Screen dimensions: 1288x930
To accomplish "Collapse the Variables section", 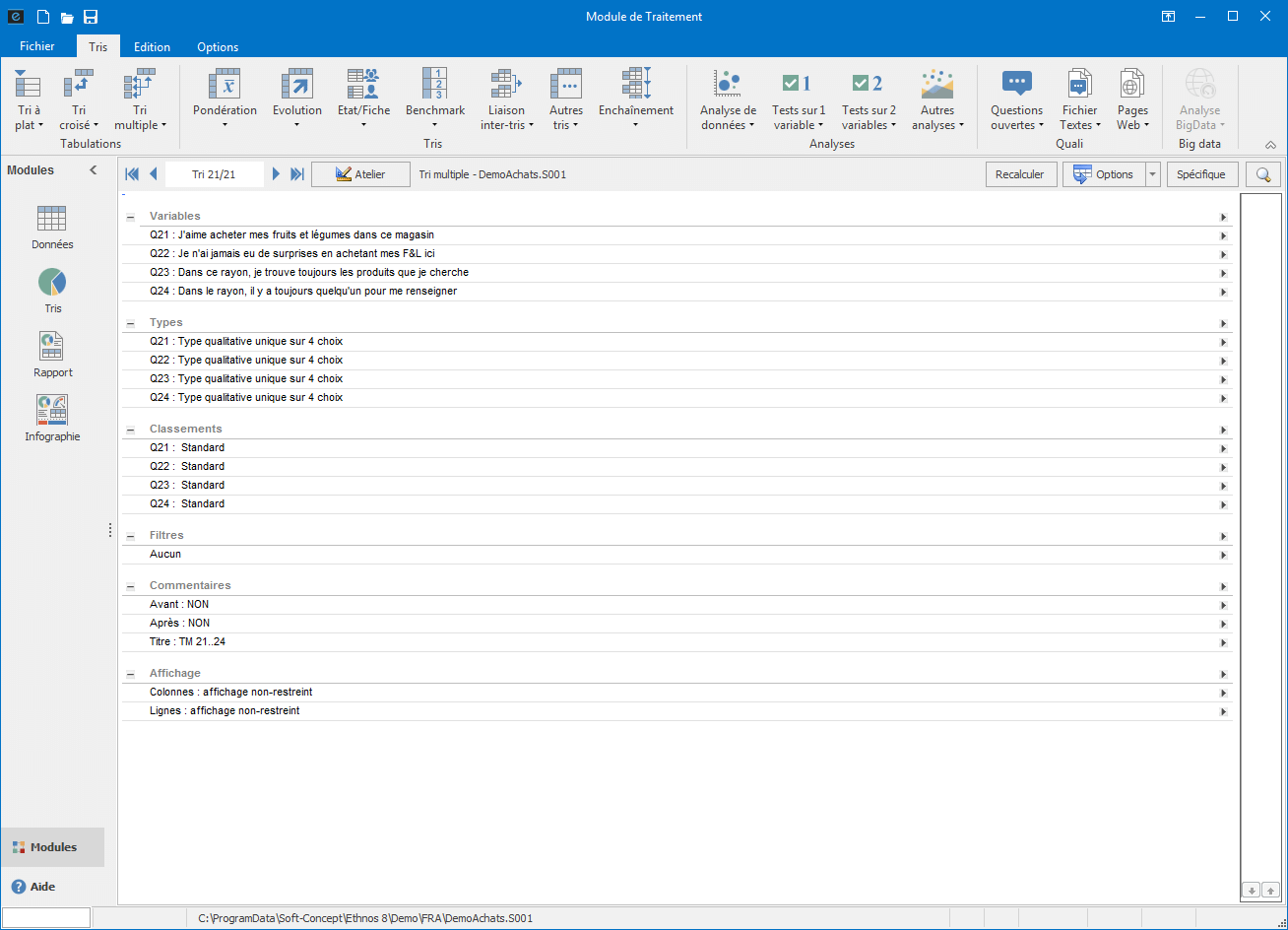I will [131, 217].
